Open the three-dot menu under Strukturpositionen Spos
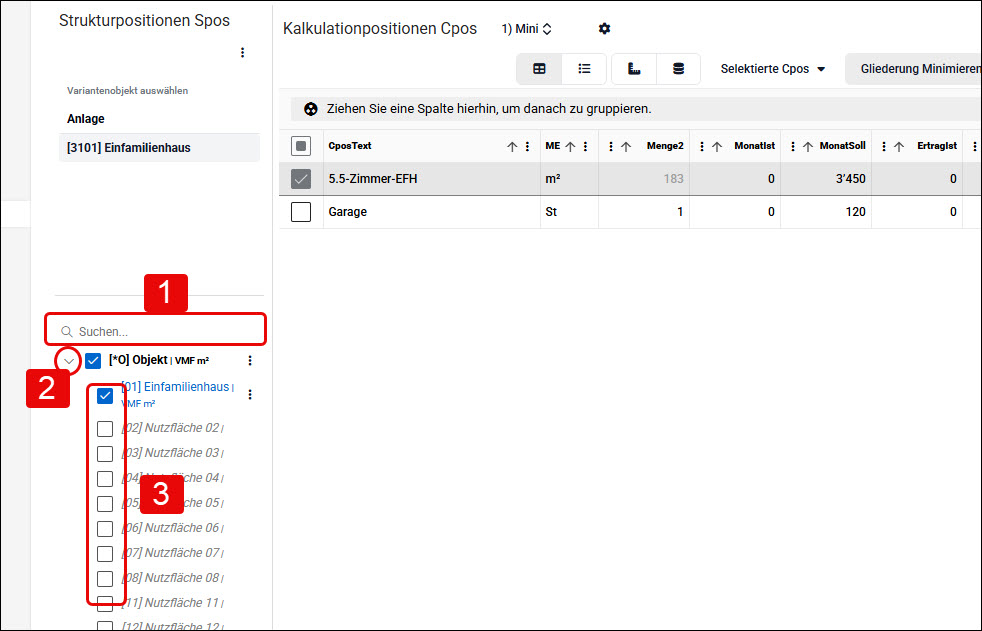 (242, 53)
